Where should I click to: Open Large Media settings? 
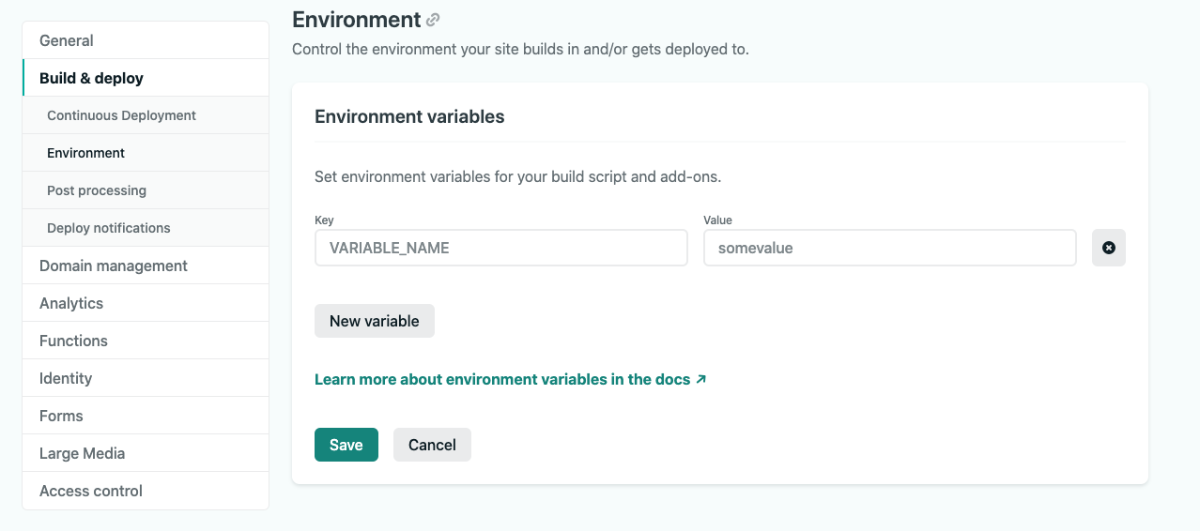pos(146,453)
